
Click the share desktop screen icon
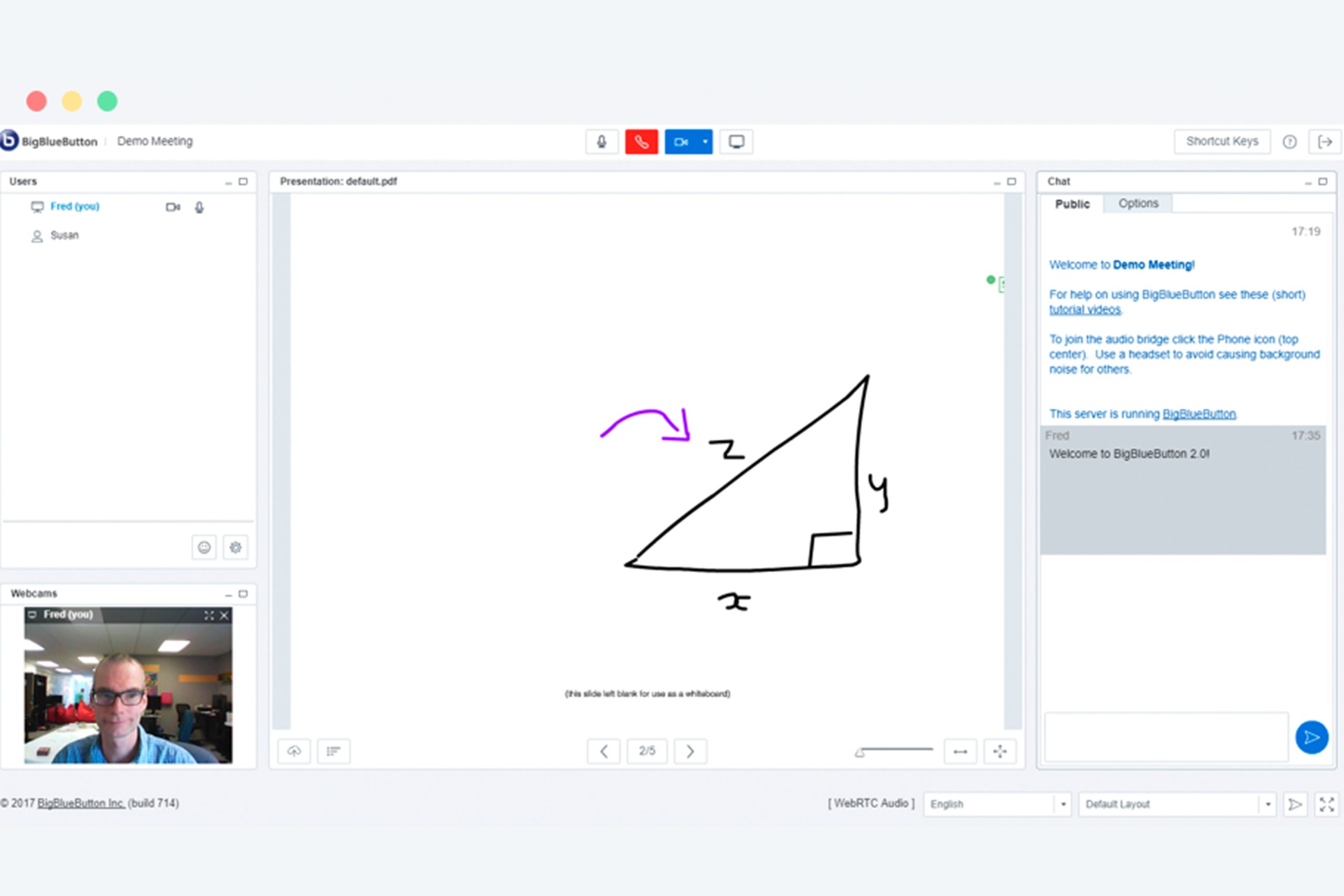click(x=736, y=142)
